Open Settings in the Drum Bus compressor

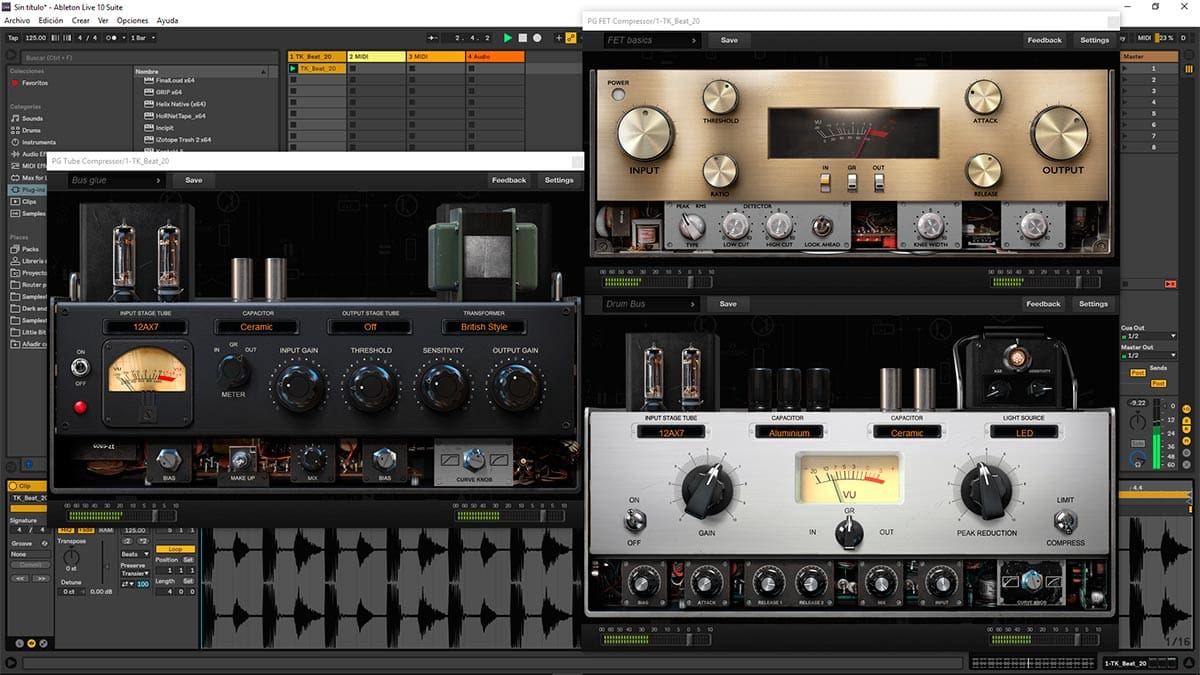click(1093, 304)
